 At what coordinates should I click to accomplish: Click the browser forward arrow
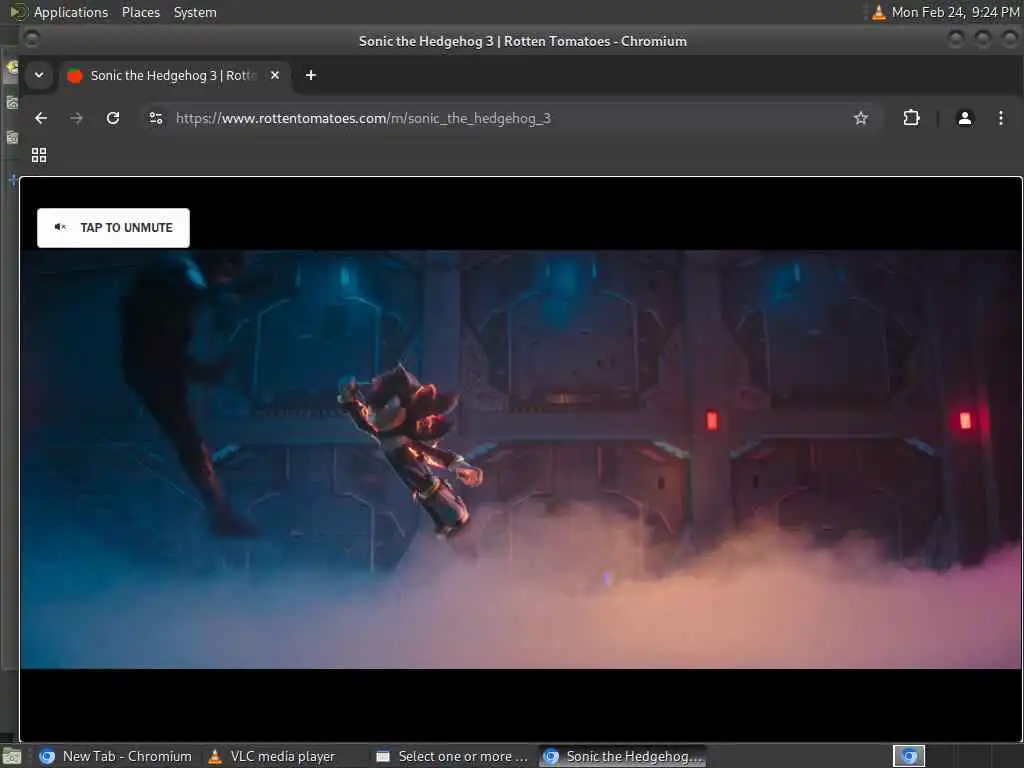76,118
